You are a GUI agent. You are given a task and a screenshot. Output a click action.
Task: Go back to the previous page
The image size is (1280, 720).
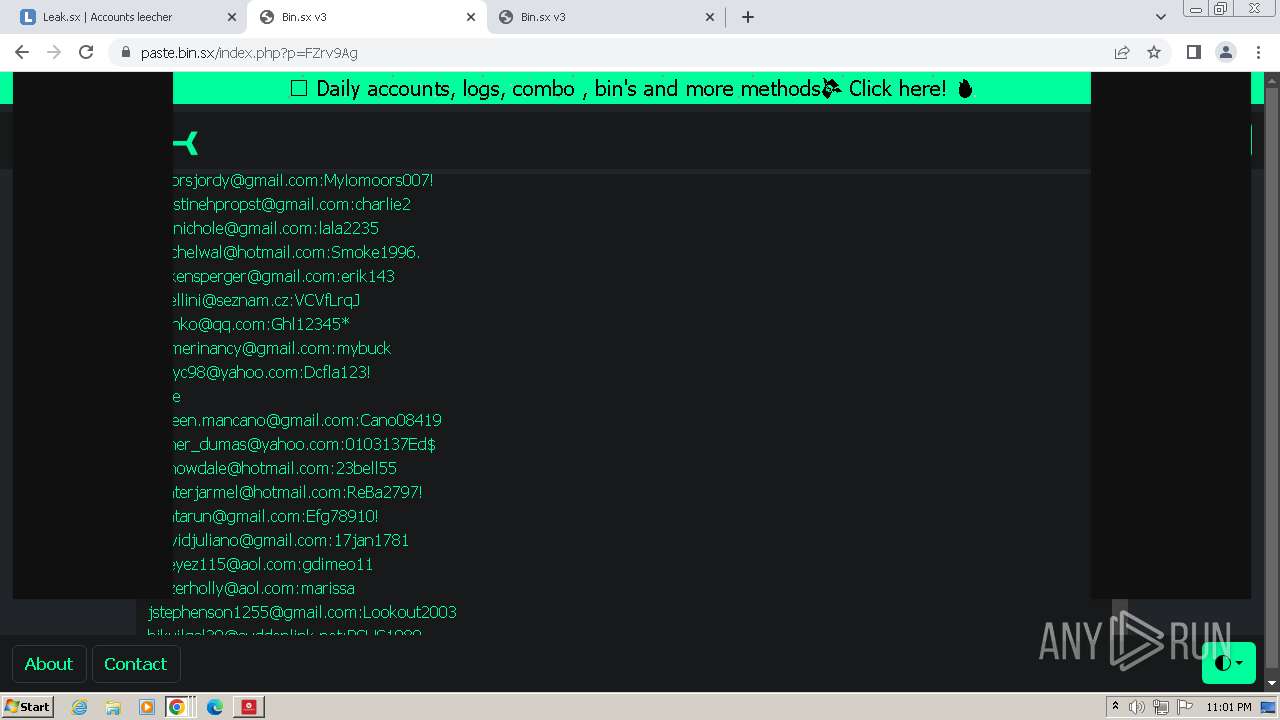tap(22, 52)
